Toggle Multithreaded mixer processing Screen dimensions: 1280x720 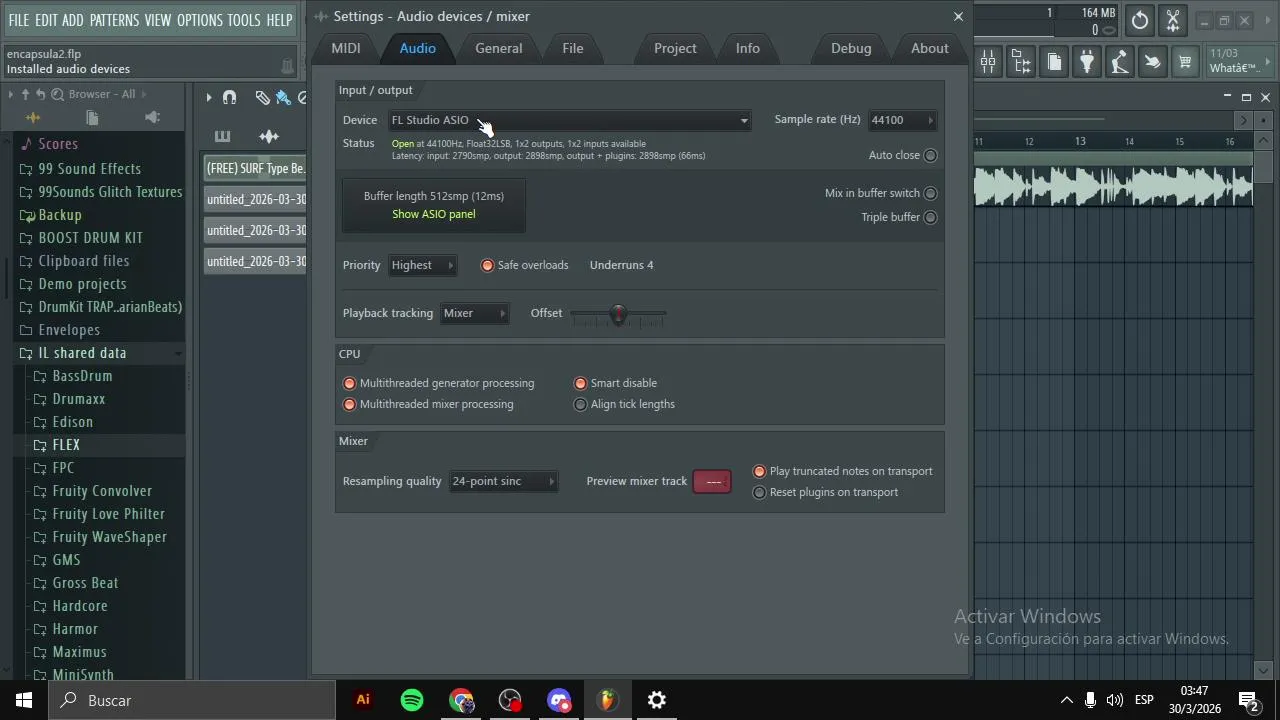349,404
